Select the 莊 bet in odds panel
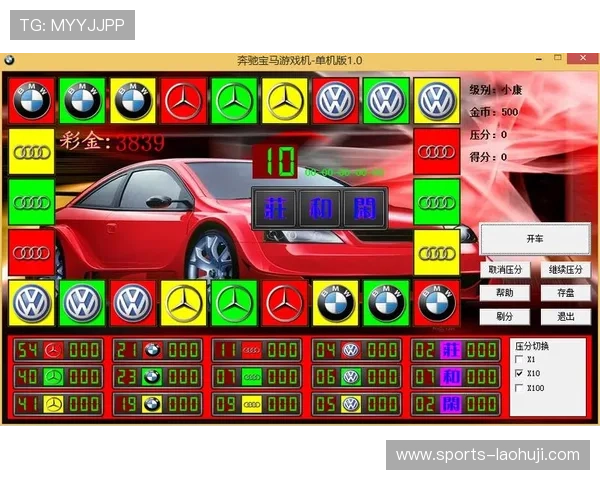 pos(452,350)
